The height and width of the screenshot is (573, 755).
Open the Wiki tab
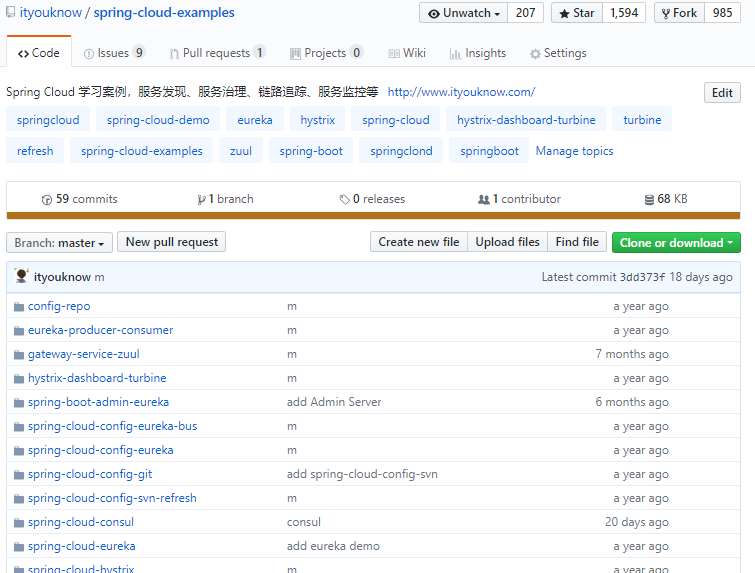pyautogui.click(x=407, y=53)
